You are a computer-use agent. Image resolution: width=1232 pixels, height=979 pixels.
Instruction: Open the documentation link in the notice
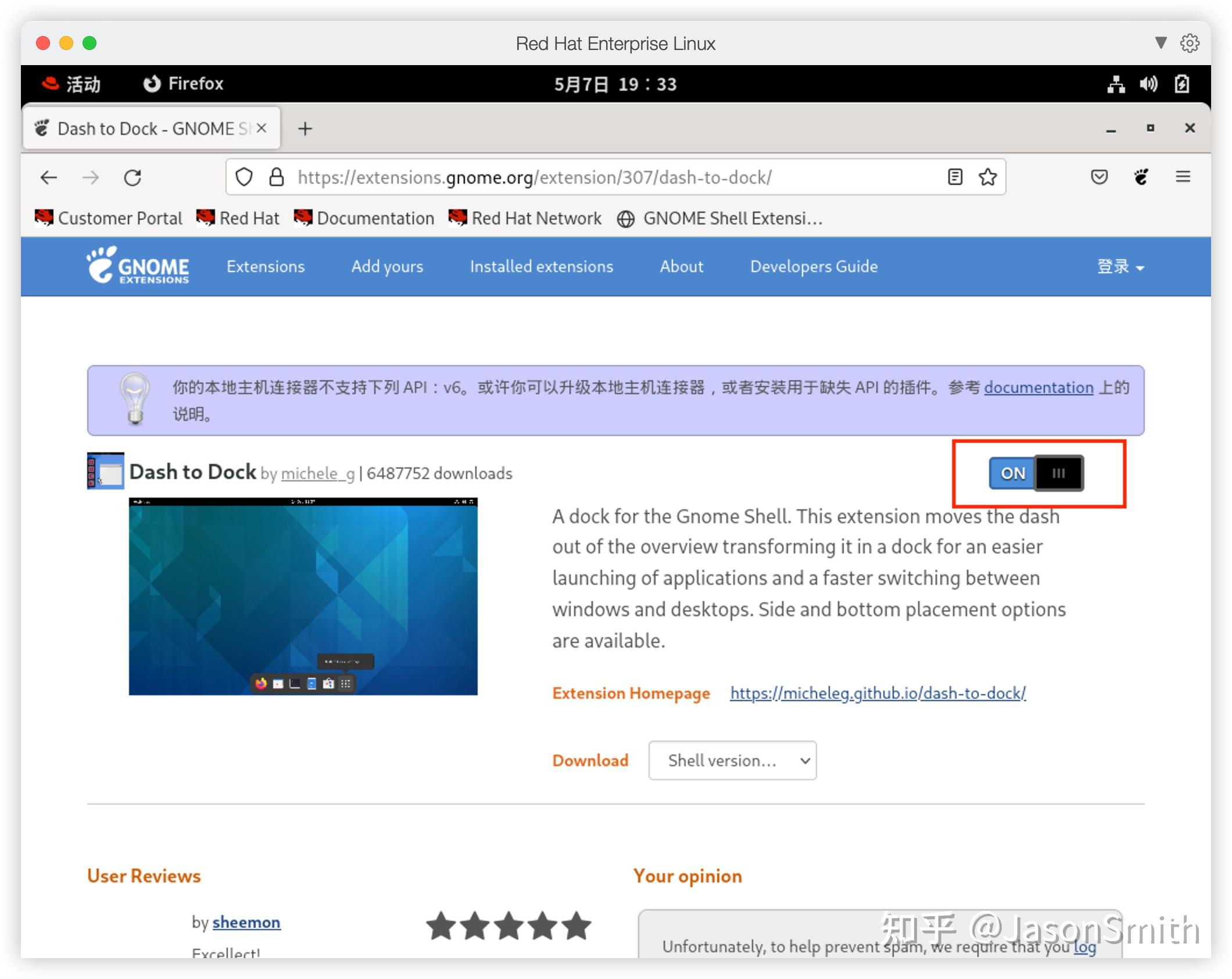pos(1038,387)
